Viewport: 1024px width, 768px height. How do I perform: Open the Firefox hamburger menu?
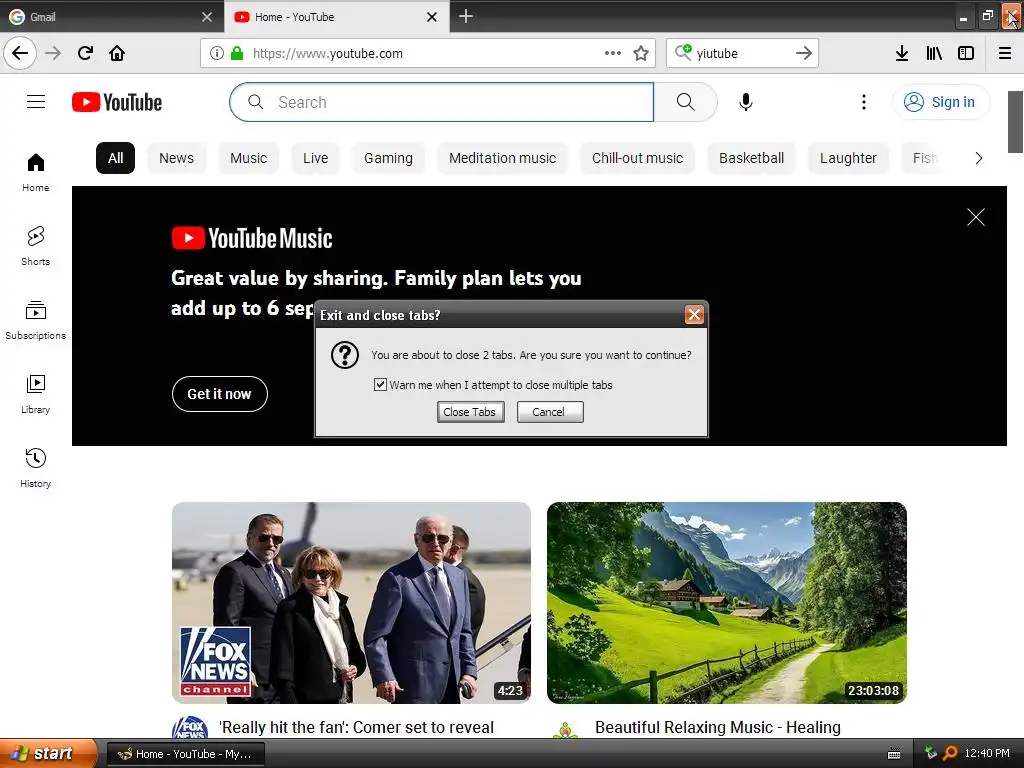point(1005,53)
